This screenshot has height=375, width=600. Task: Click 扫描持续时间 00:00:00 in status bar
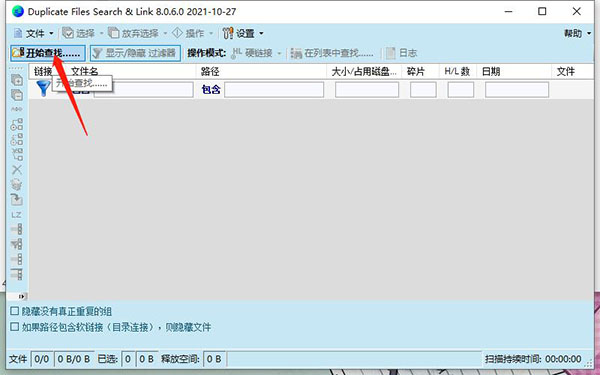[533, 359]
